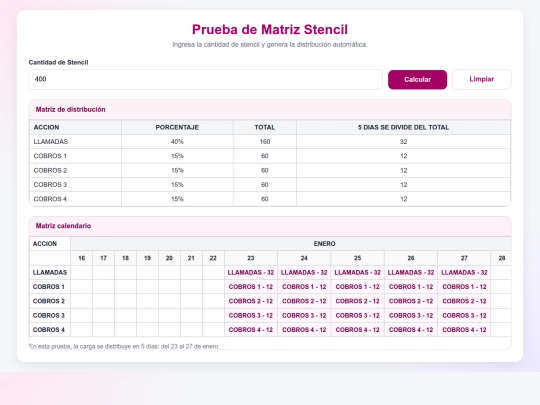This screenshot has width=540, height=405.
Task: Click the Limpiar button
Action: tap(481, 79)
